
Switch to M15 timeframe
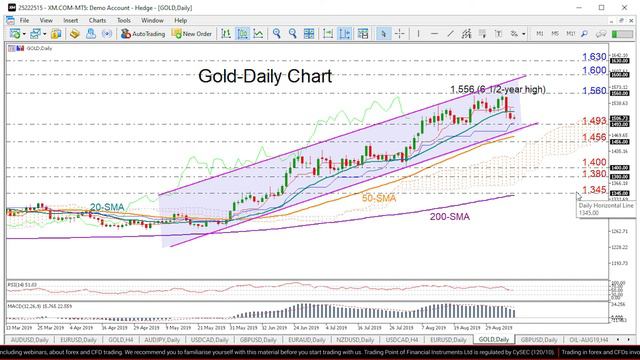(570, 34)
